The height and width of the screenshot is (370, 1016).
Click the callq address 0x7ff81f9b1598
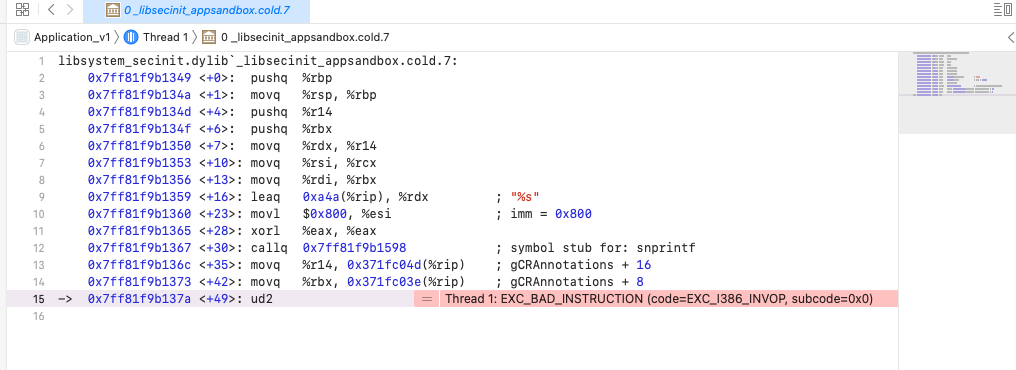(354, 248)
